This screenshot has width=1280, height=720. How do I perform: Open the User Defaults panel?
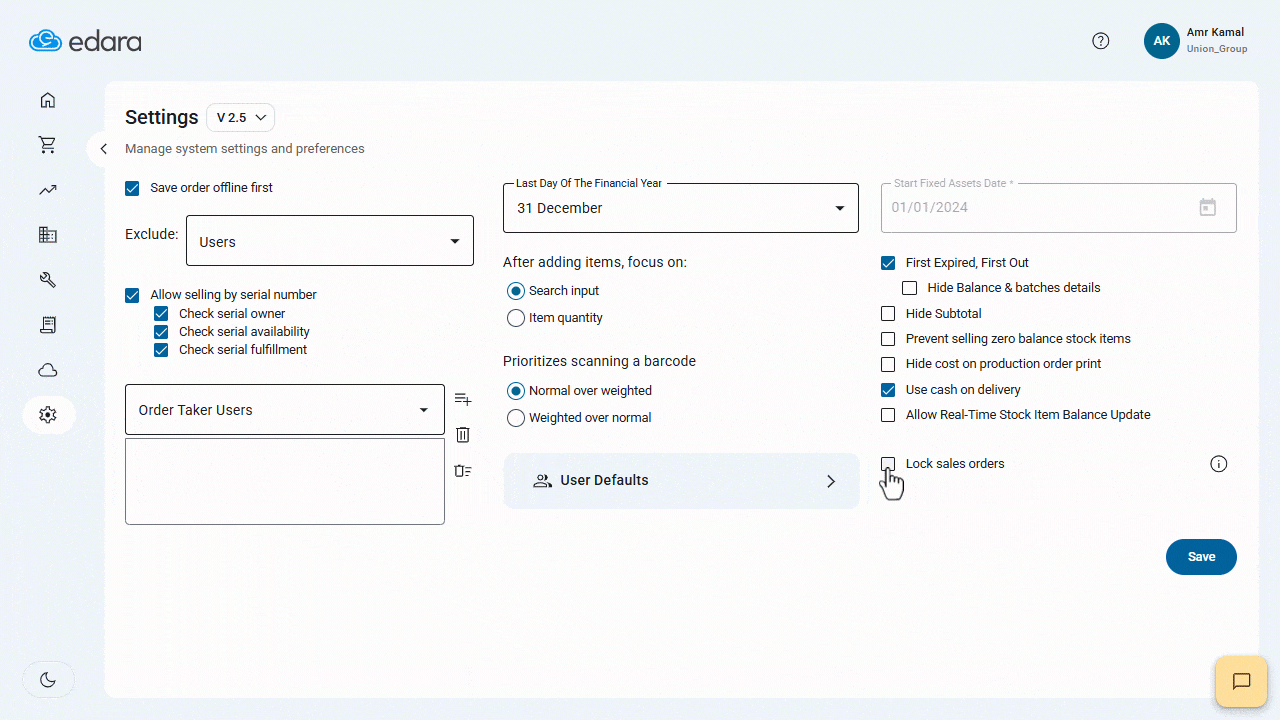(x=681, y=481)
